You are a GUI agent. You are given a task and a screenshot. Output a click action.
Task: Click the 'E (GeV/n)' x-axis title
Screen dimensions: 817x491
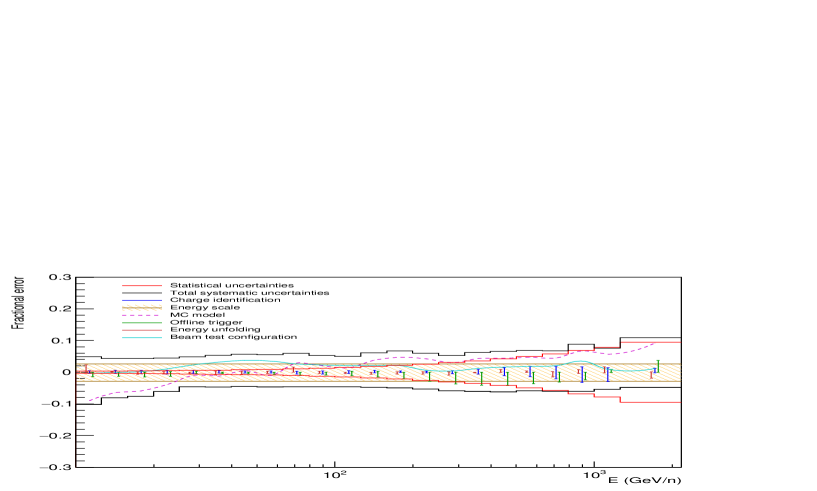pyautogui.click(x=645, y=480)
